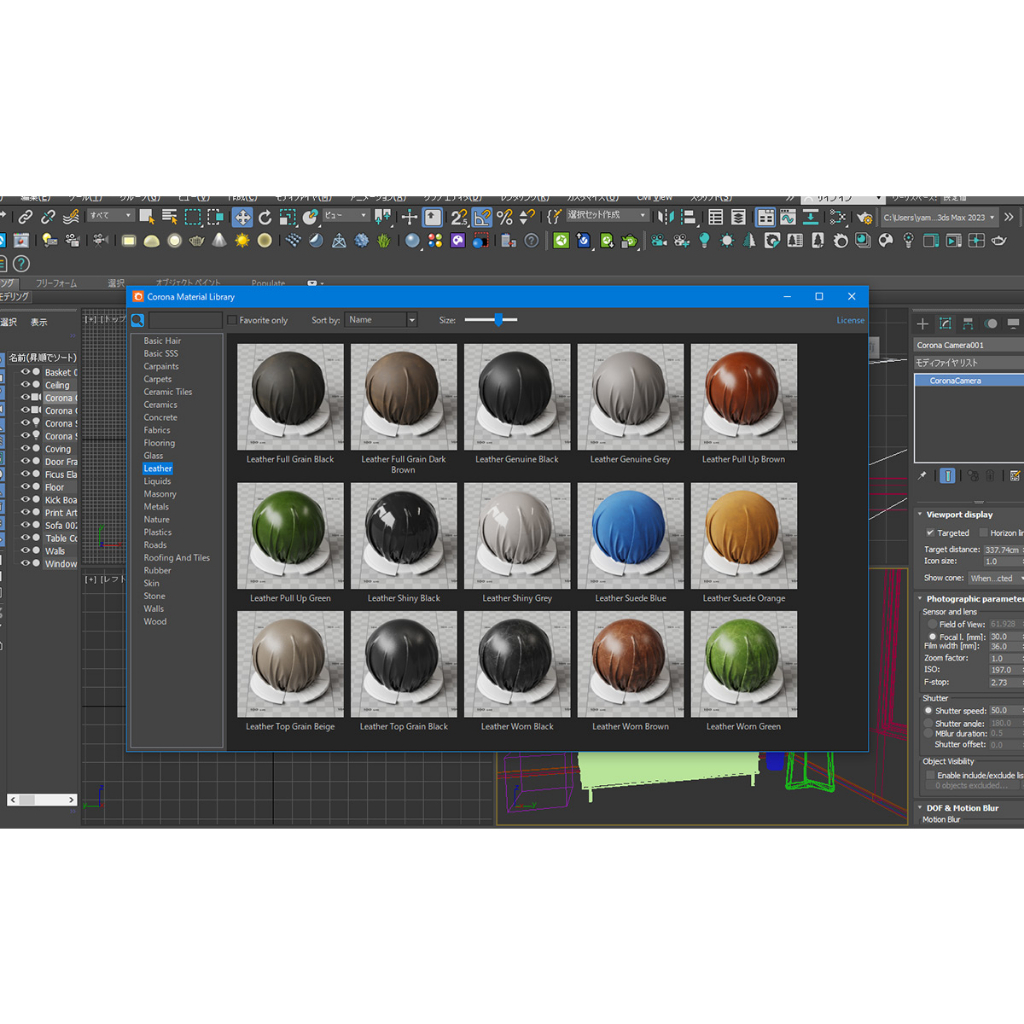Image resolution: width=1024 pixels, height=1024 pixels.
Task: Open Select by Name list icon
Action: (x=170, y=217)
